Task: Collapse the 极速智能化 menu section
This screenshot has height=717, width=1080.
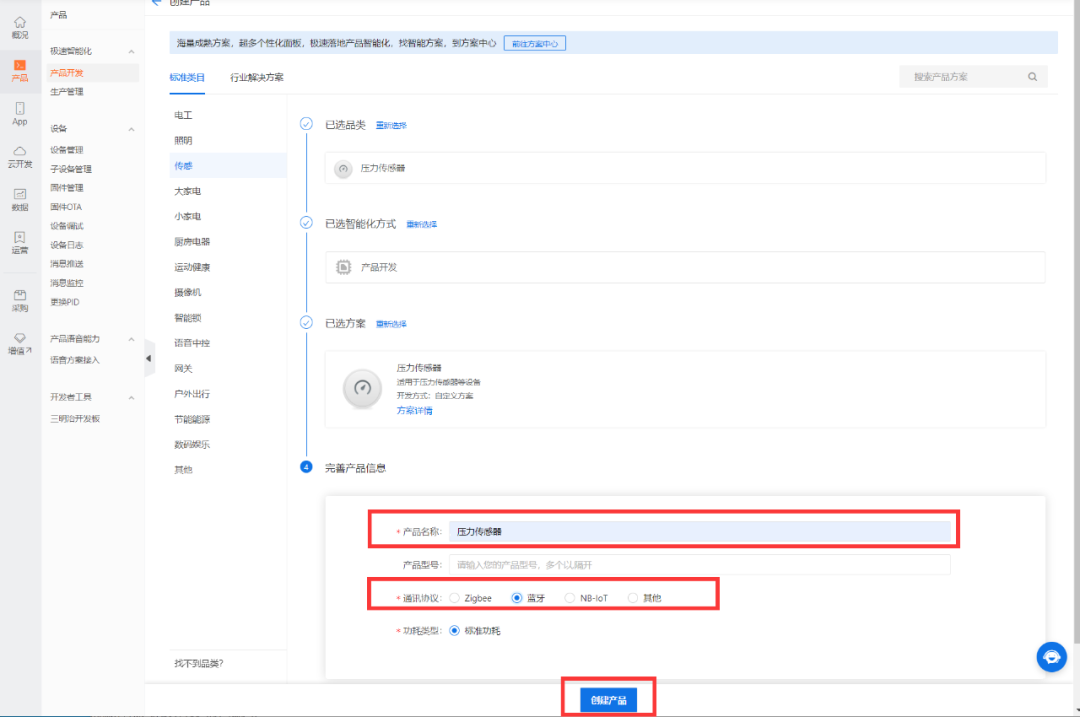Action: click(132, 52)
